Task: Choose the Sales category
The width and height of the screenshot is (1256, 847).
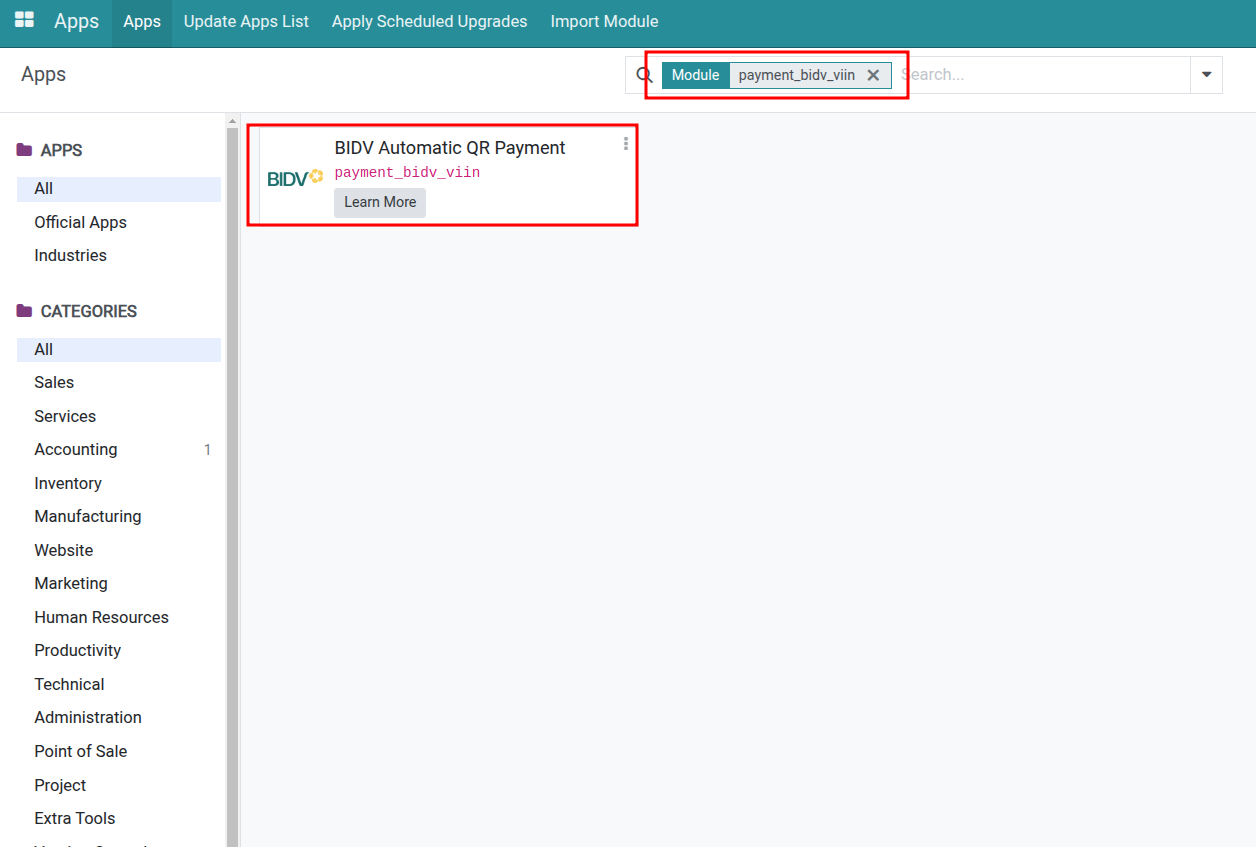Action: (x=119, y=382)
